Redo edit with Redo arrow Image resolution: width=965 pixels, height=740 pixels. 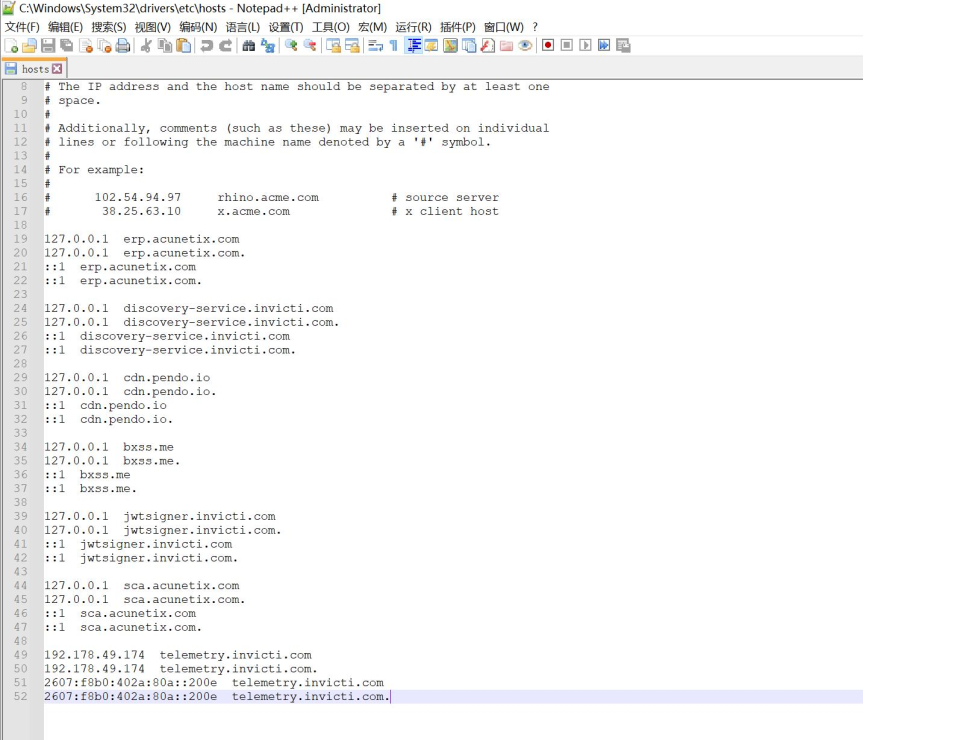tap(225, 46)
